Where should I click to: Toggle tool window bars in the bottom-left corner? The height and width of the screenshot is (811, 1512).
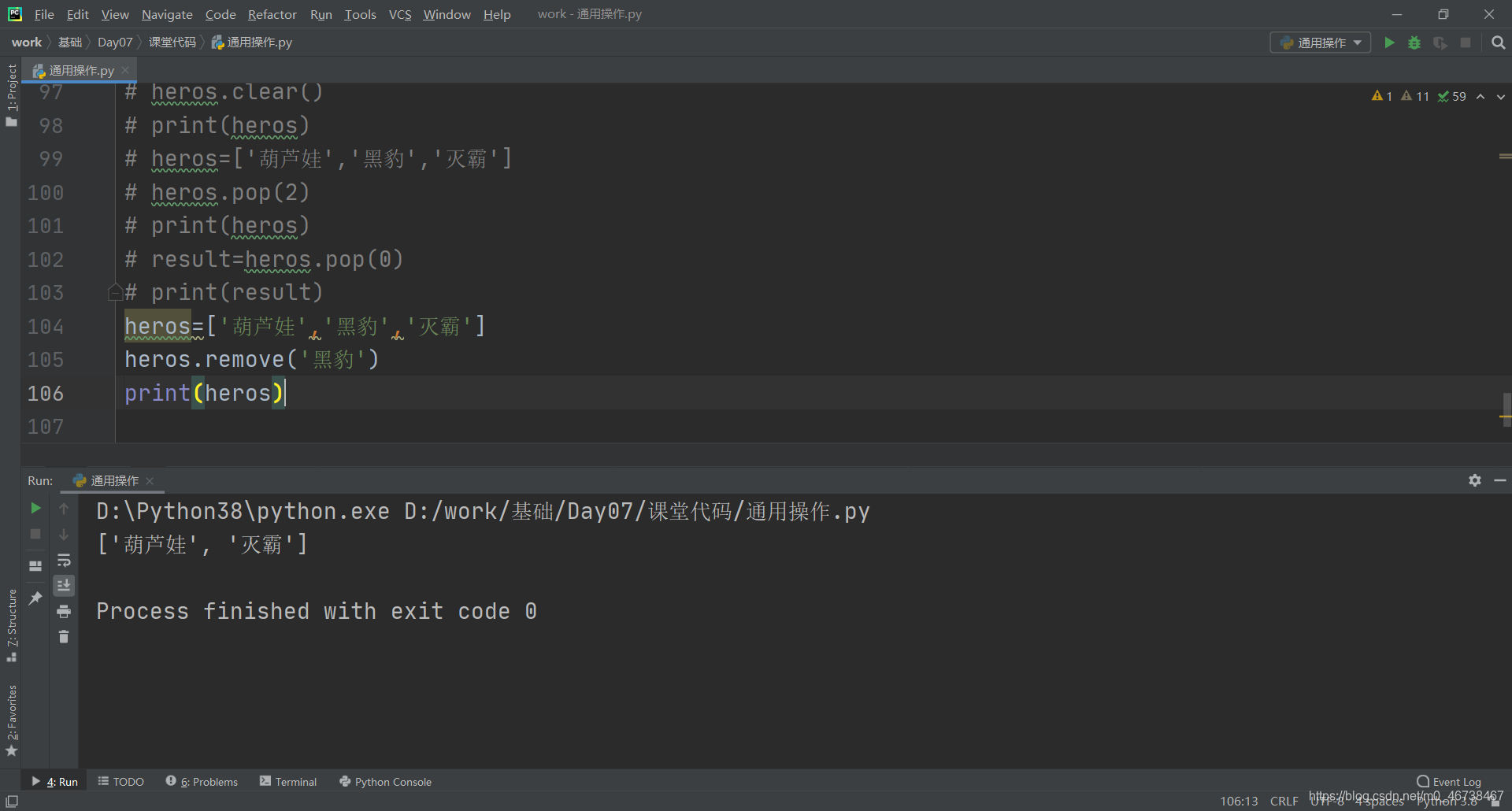pyautogui.click(x=12, y=801)
